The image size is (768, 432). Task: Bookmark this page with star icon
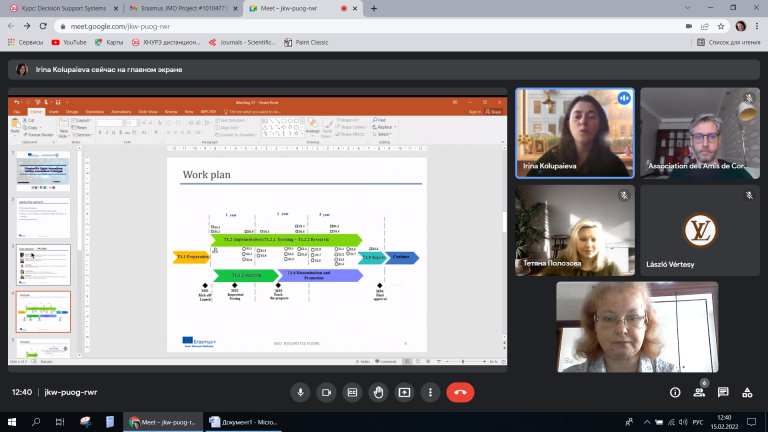point(721,26)
